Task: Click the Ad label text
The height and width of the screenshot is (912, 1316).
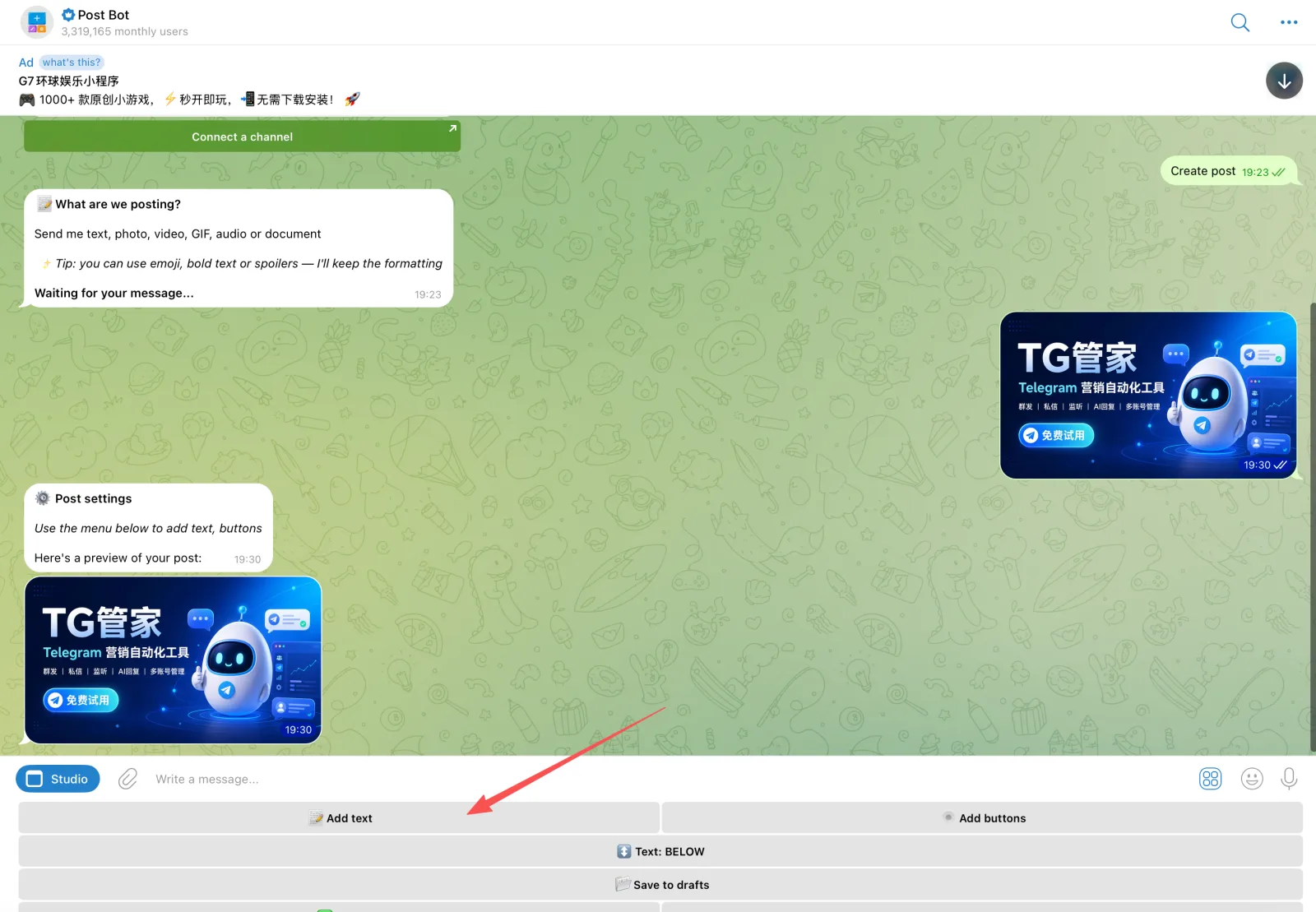Action: [26, 62]
